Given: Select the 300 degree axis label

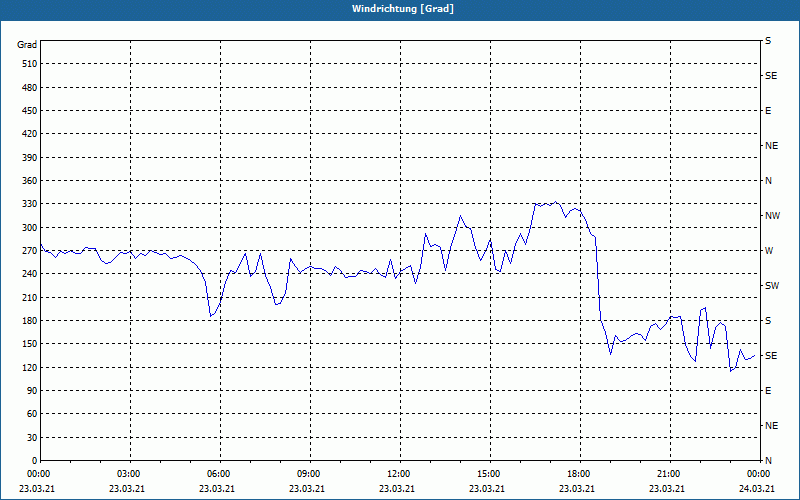Looking at the screenshot, I should click(x=30, y=228).
